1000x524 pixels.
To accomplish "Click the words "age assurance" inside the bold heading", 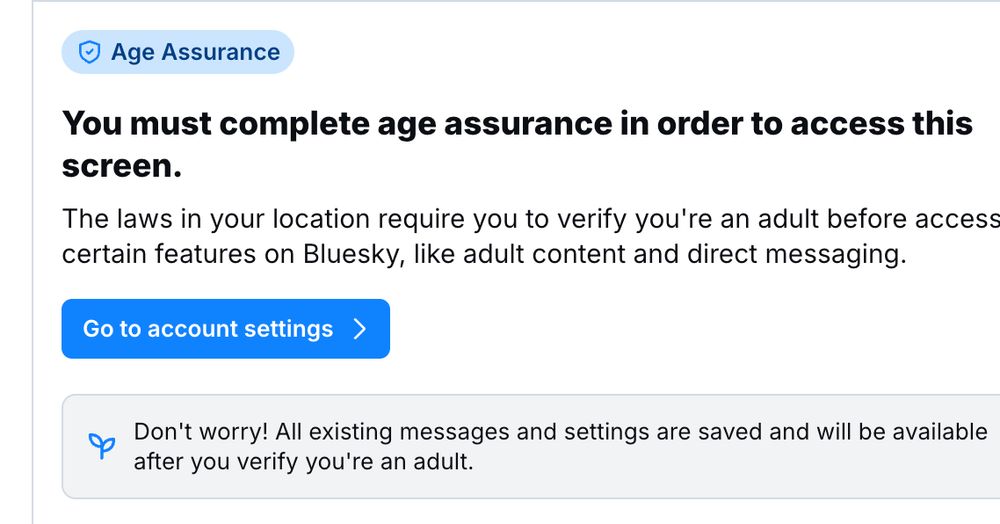I will (495, 123).
